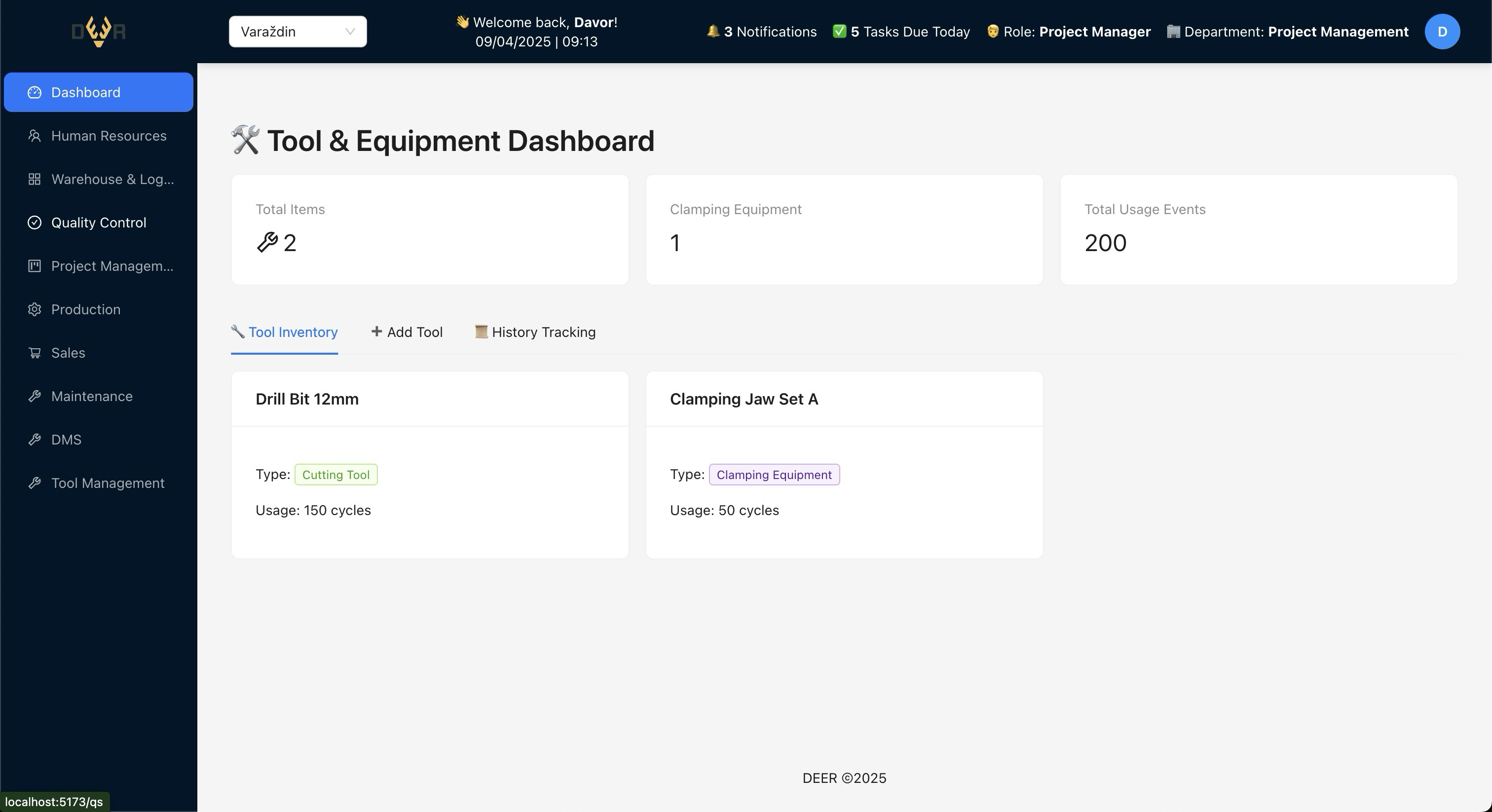Screen dimensions: 1492x812
Task: Click the role person emoji icon
Action: click(993, 31)
